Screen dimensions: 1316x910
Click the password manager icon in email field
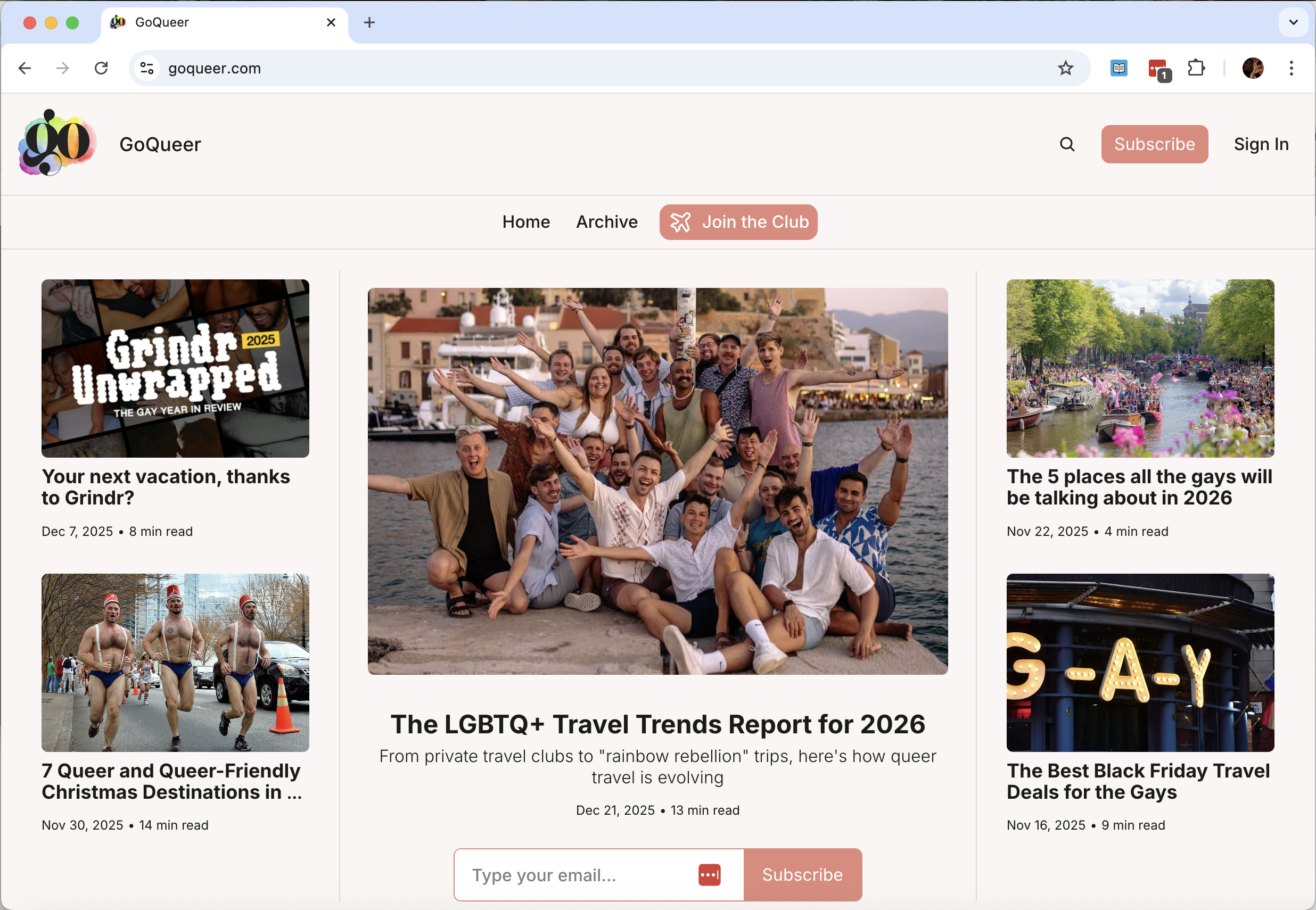point(709,875)
